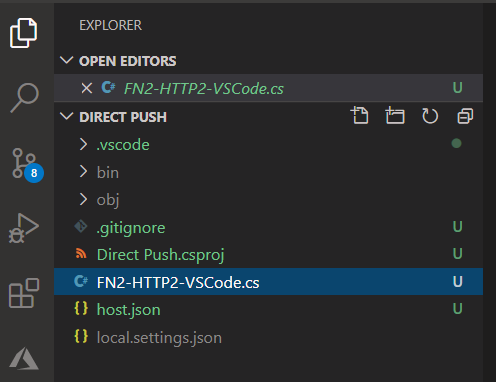Image resolution: width=496 pixels, height=382 pixels.
Task: Click the blue 8 badge on Source Control
Action: pyautogui.click(x=34, y=173)
